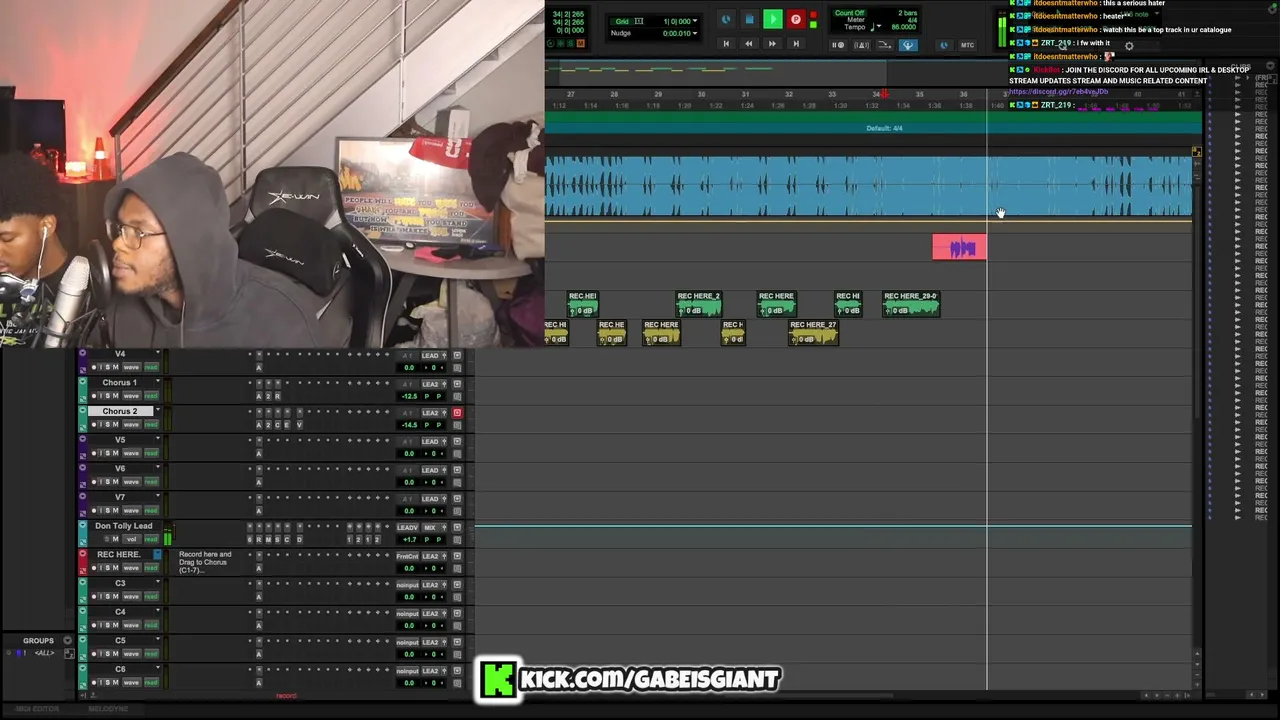
Task: Toggle the Count Off button
Action: point(849,13)
